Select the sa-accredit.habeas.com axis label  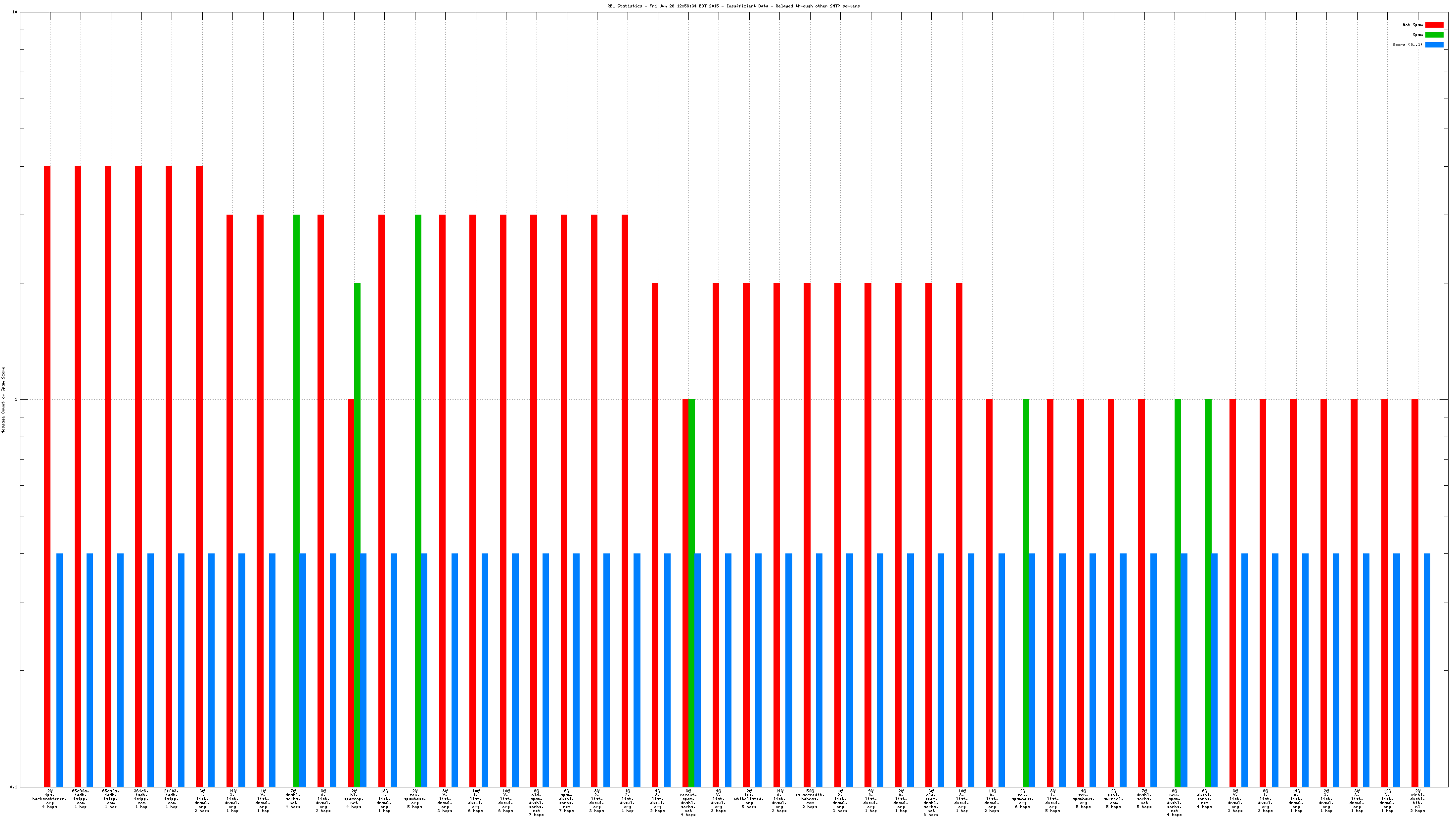click(810, 799)
